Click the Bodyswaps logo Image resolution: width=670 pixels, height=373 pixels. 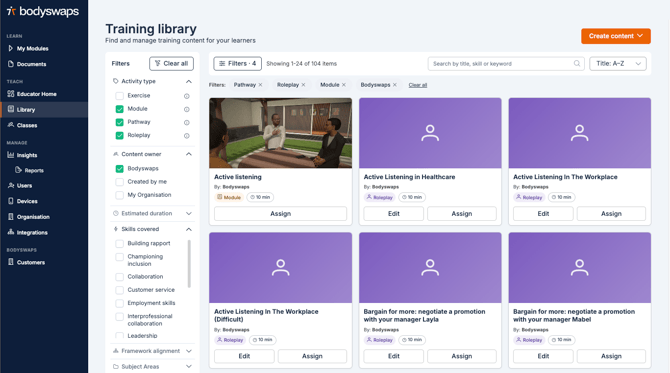pyautogui.click(x=43, y=12)
